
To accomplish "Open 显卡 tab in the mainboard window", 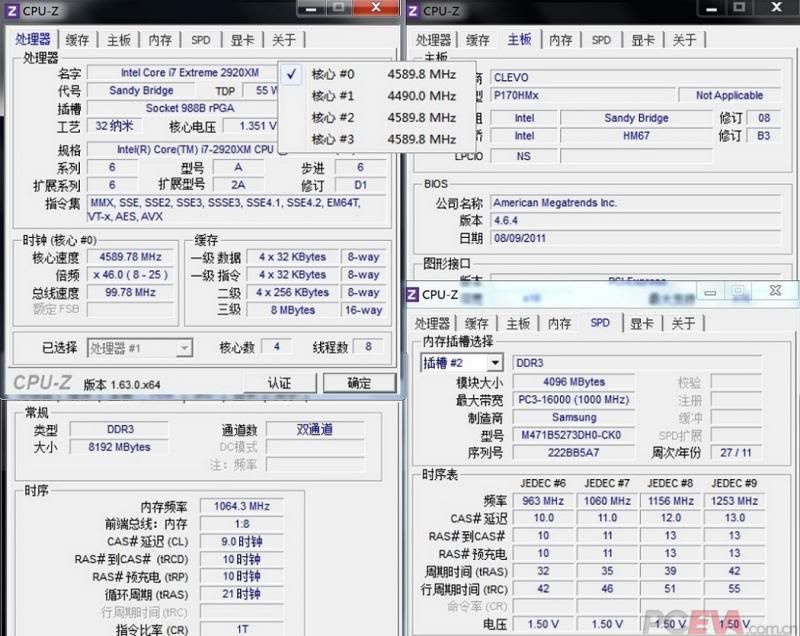I will 643,40.
